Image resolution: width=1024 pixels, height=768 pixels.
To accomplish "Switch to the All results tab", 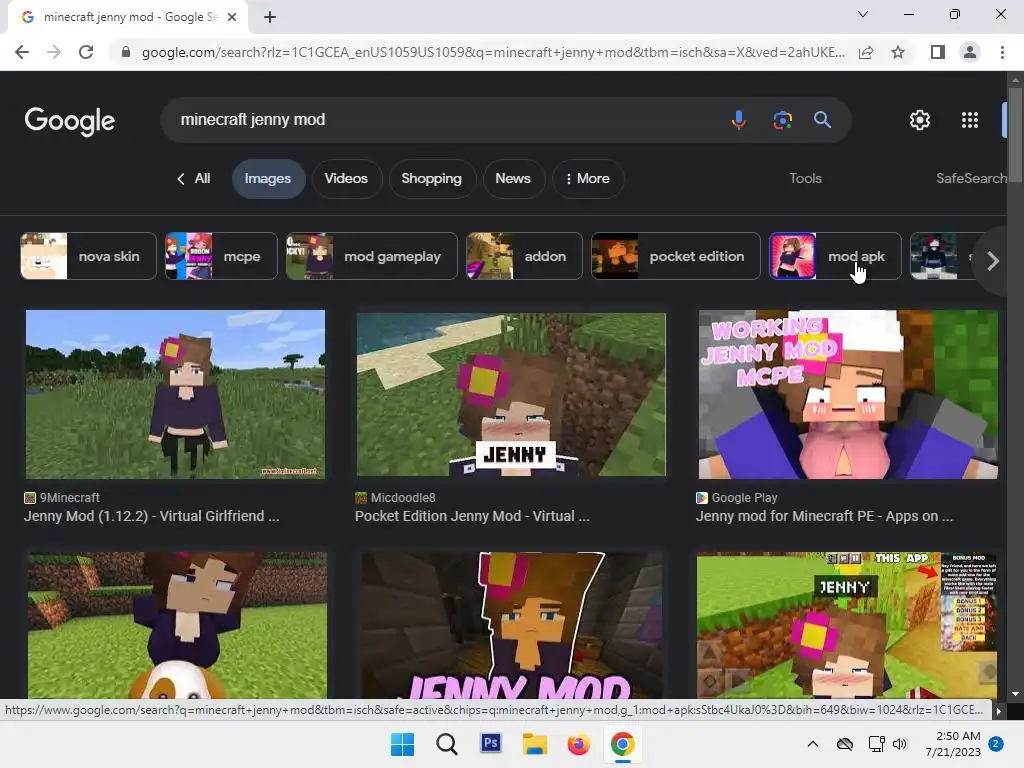I will tap(194, 178).
